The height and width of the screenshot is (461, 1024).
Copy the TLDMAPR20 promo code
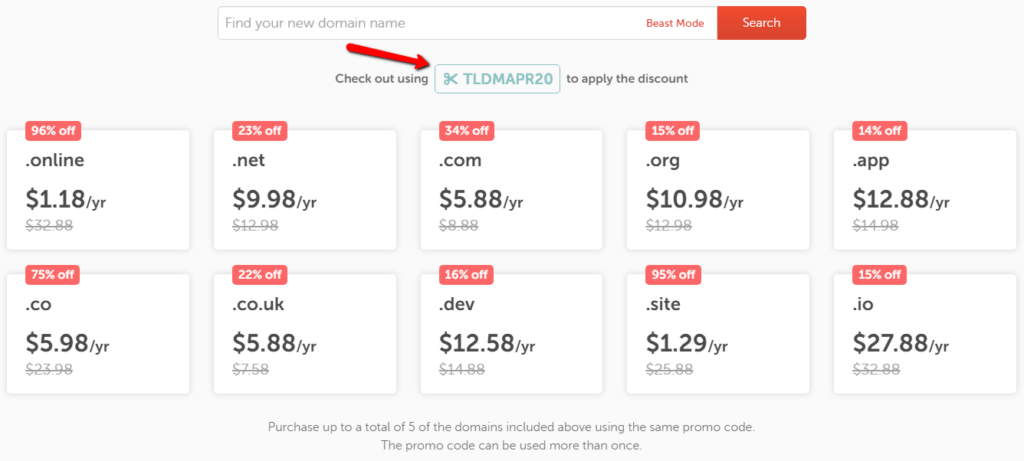[507, 79]
